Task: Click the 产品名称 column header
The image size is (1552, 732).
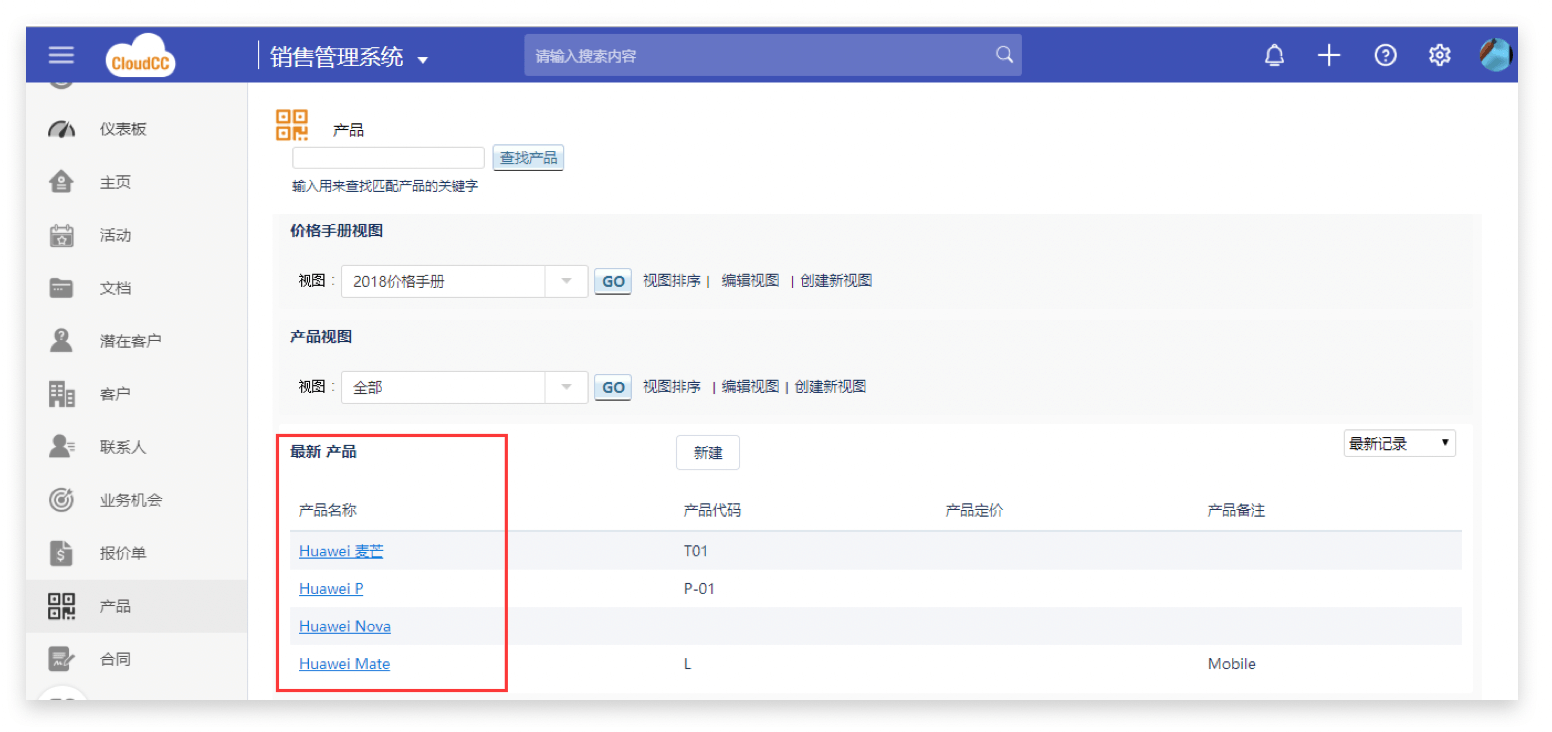Action: tap(327, 511)
